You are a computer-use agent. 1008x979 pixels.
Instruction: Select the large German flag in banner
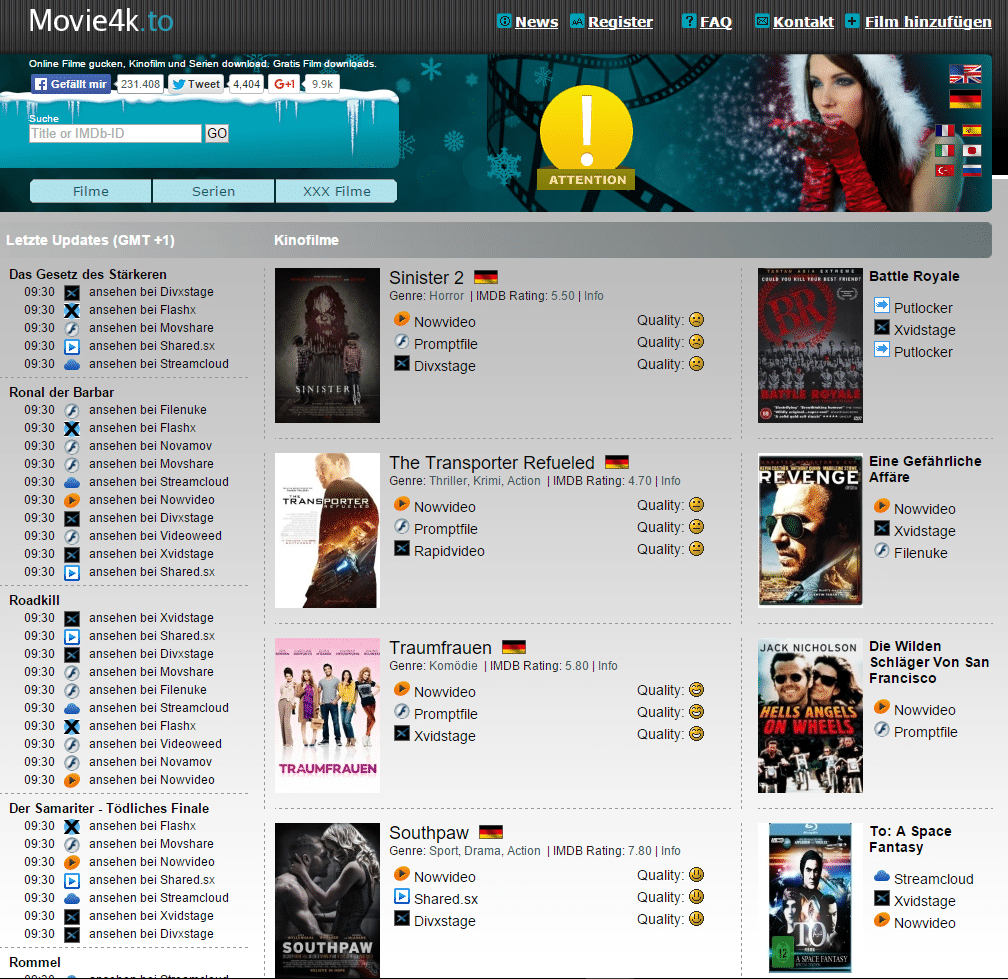pyautogui.click(x=965, y=99)
